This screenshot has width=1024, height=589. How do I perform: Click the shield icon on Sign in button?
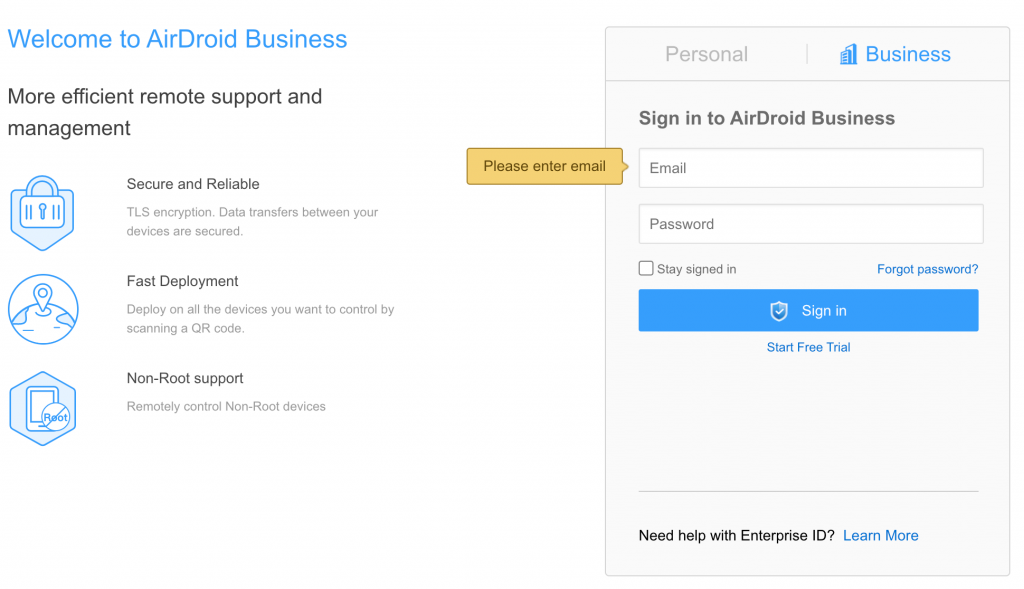tap(779, 311)
